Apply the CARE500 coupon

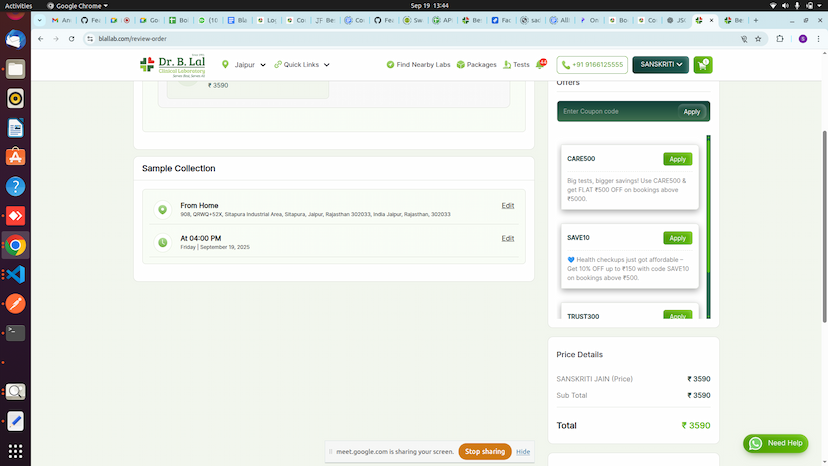[x=677, y=159]
